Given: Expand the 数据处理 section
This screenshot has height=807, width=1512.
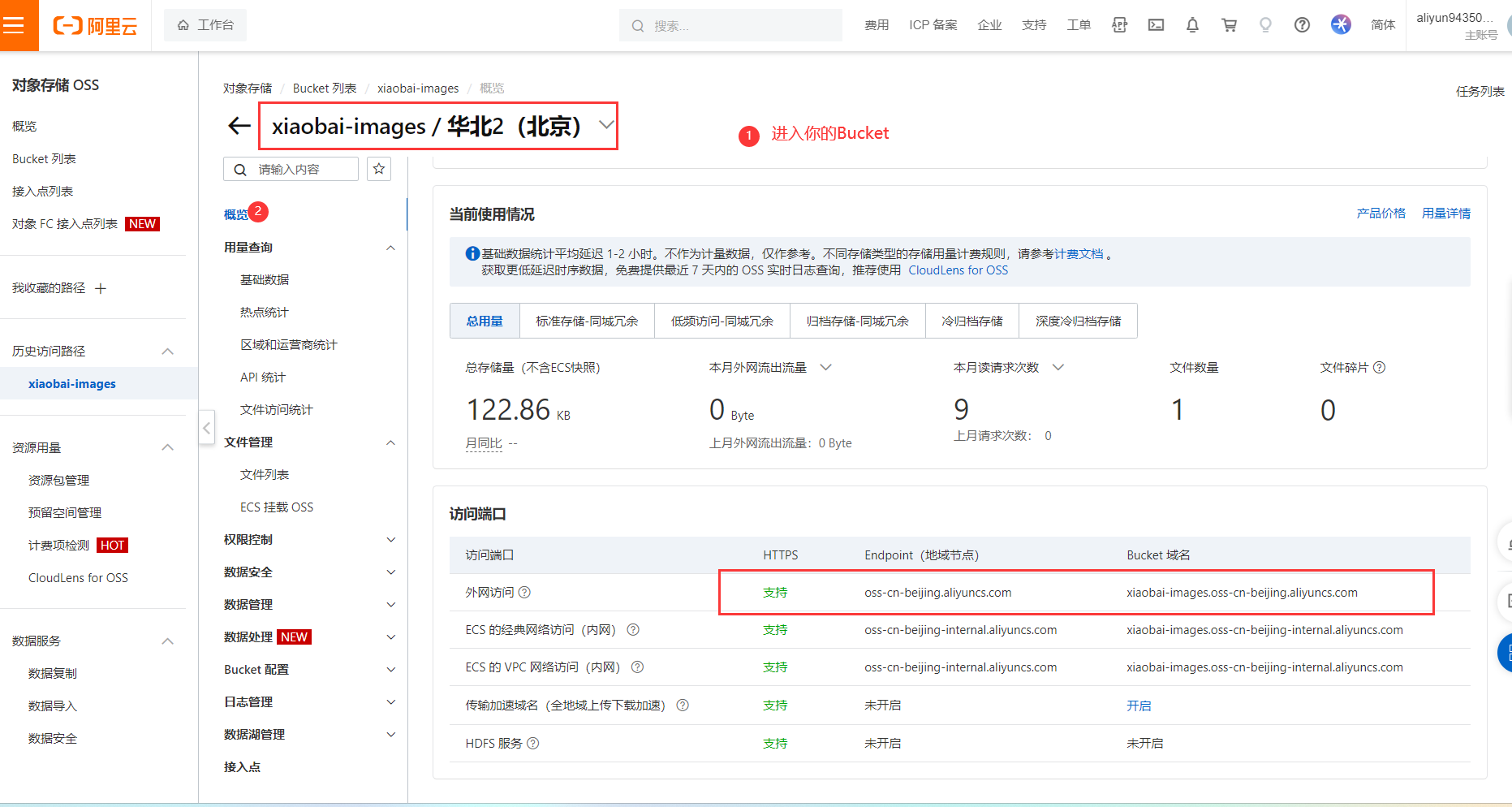Looking at the screenshot, I should tap(390, 637).
